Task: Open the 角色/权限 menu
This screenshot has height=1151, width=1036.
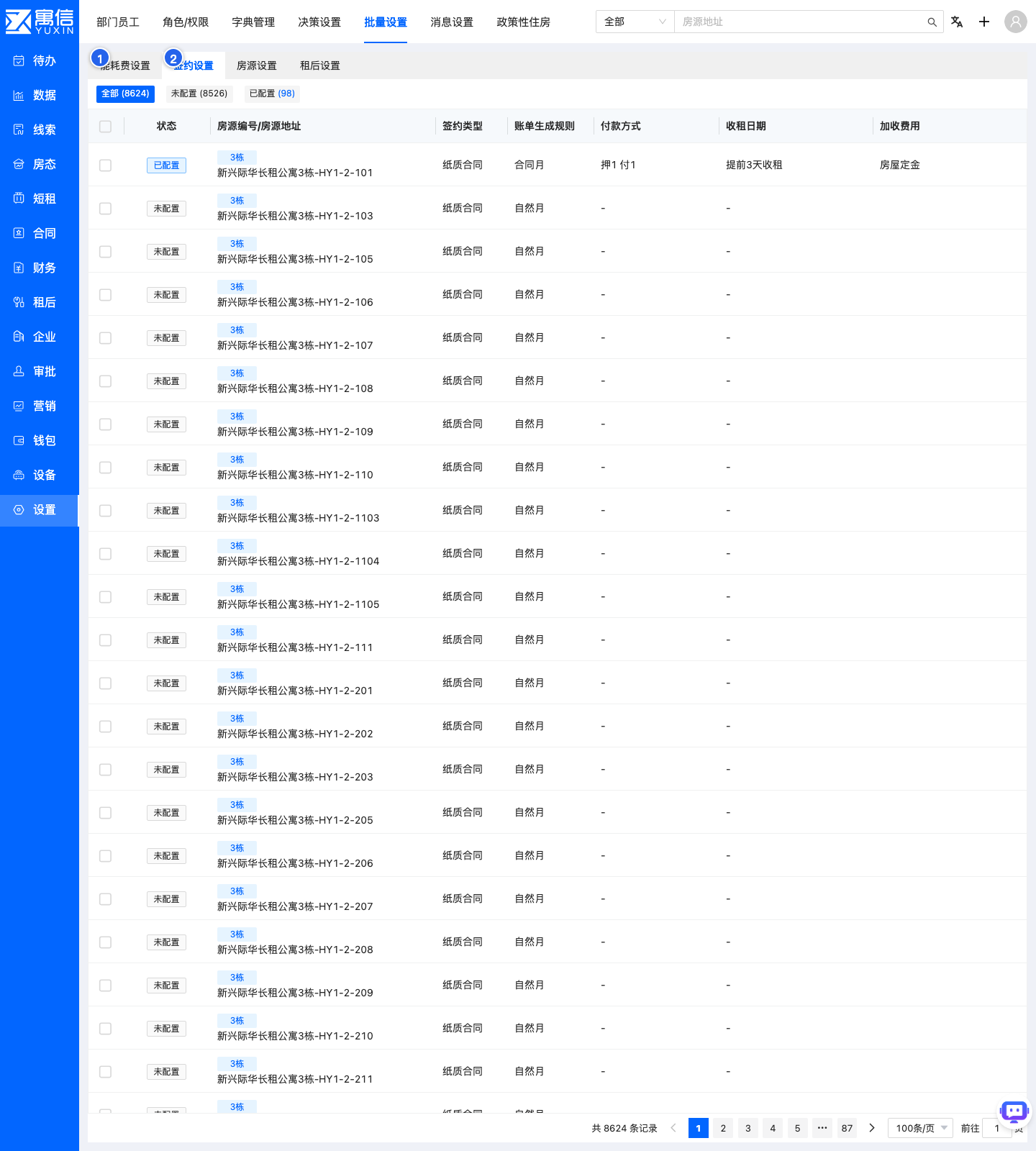Action: 186,22
